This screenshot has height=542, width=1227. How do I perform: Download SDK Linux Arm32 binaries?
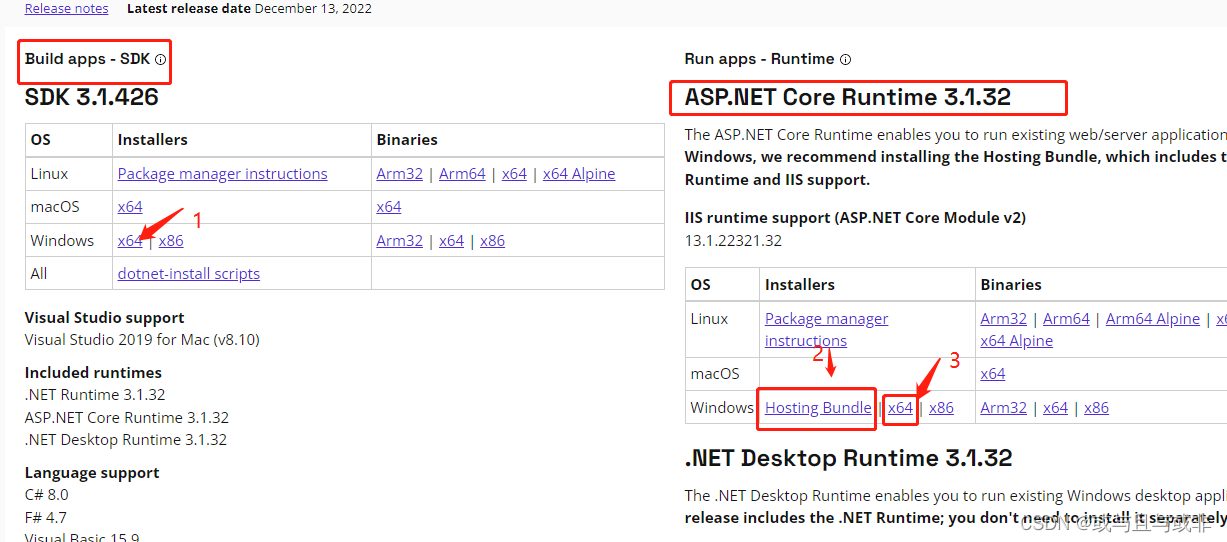point(399,173)
